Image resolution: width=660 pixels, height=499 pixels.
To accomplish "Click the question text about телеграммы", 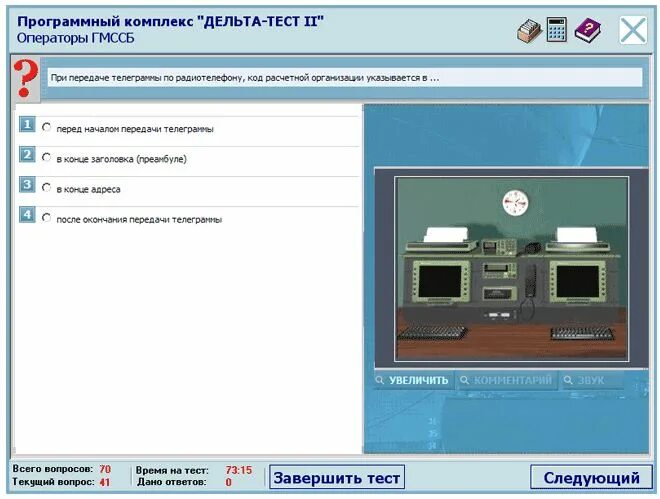I will [245, 78].
